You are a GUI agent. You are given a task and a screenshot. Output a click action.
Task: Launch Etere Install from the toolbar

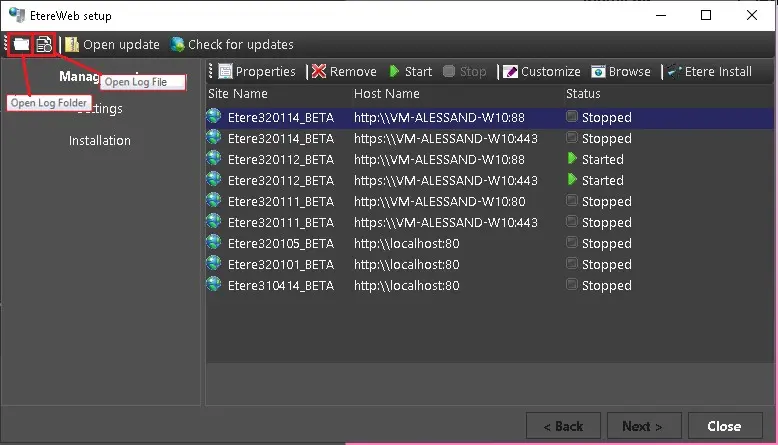coord(710,71)
